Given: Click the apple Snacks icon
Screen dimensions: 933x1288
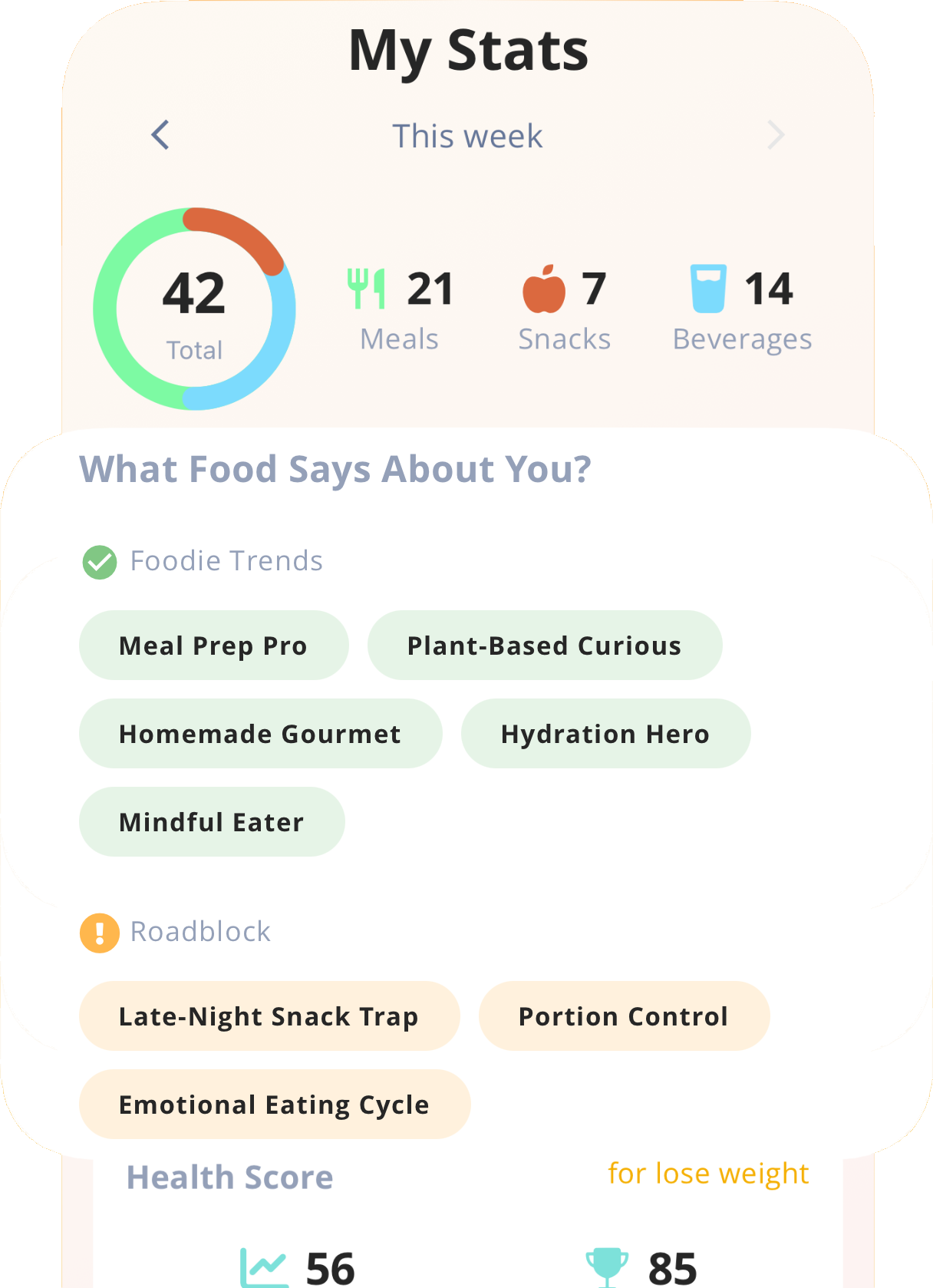Looking at the screenshot, I should 544,289.
